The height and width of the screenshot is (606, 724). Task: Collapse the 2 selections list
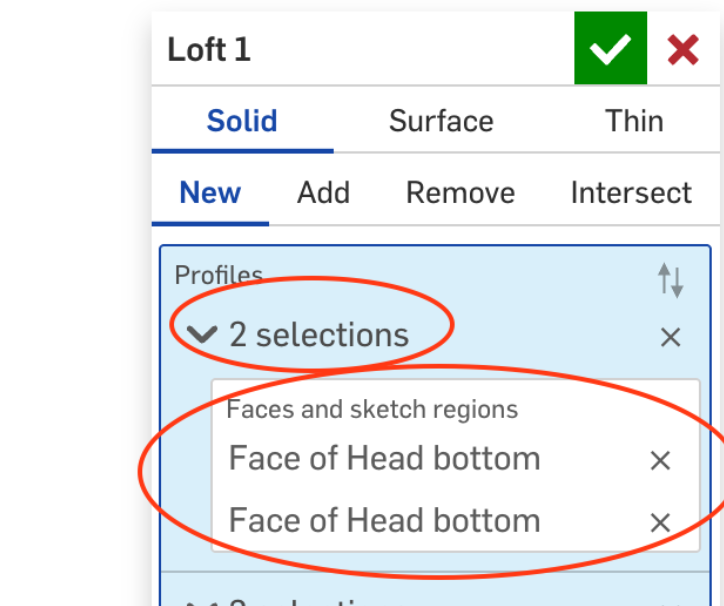[x=202, y=335]
